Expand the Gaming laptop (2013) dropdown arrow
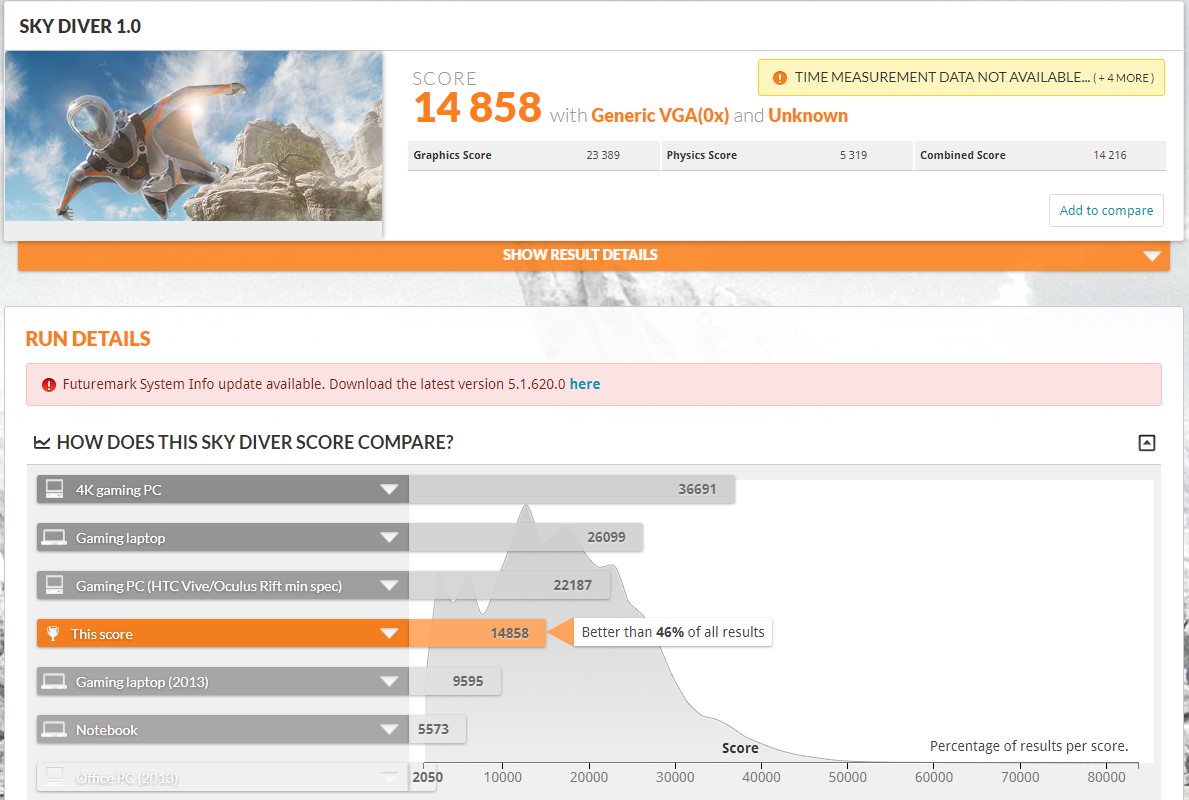1189x800 pixels. [389, 682]
